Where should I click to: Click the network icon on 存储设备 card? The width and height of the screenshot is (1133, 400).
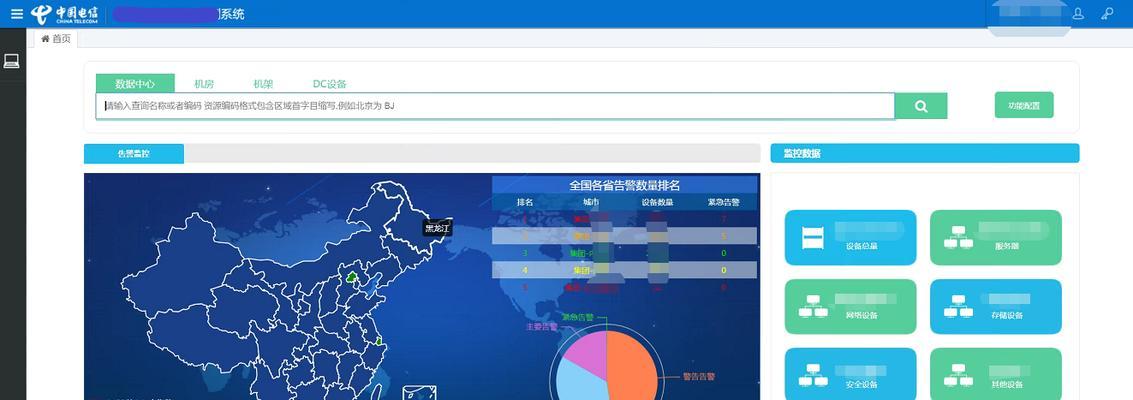pos(958,306)
